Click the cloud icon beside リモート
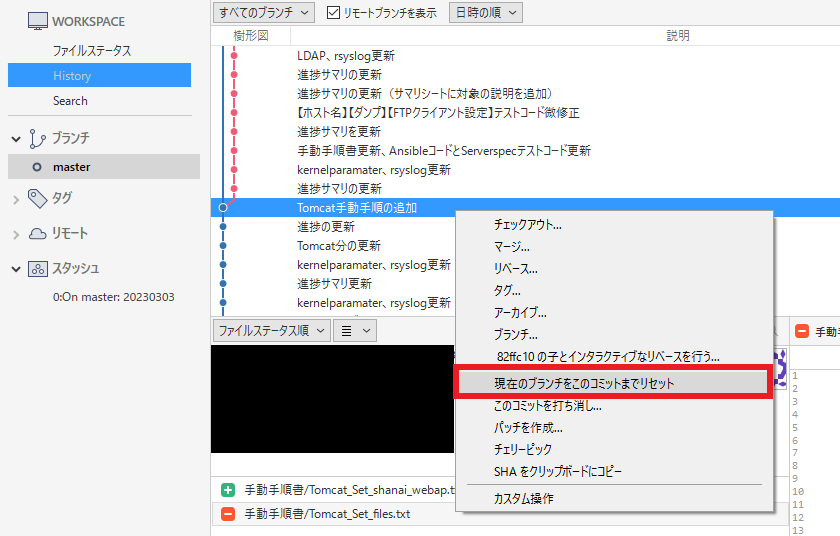The width and height of the screenshot is (840, 536). (x=38, y=233)
